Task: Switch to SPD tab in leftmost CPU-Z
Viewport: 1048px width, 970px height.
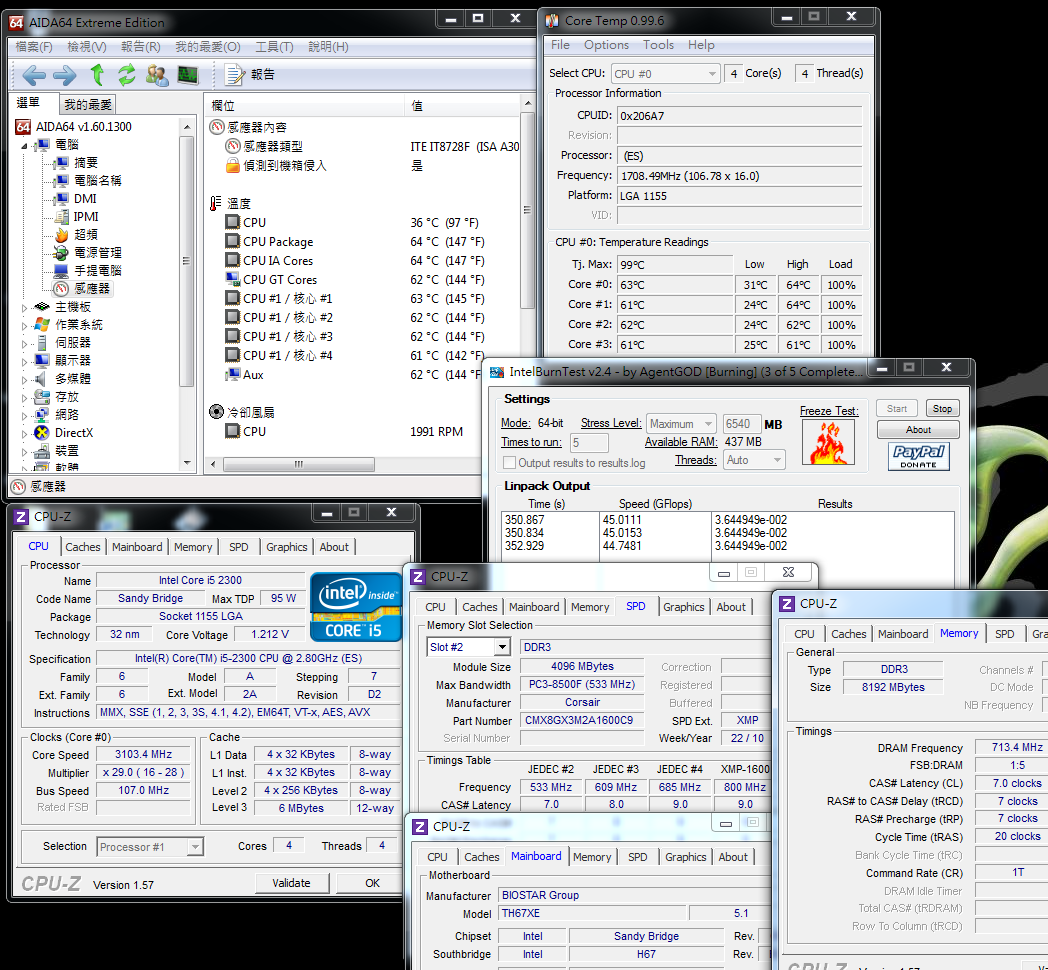Action: [x=239, y=547]
